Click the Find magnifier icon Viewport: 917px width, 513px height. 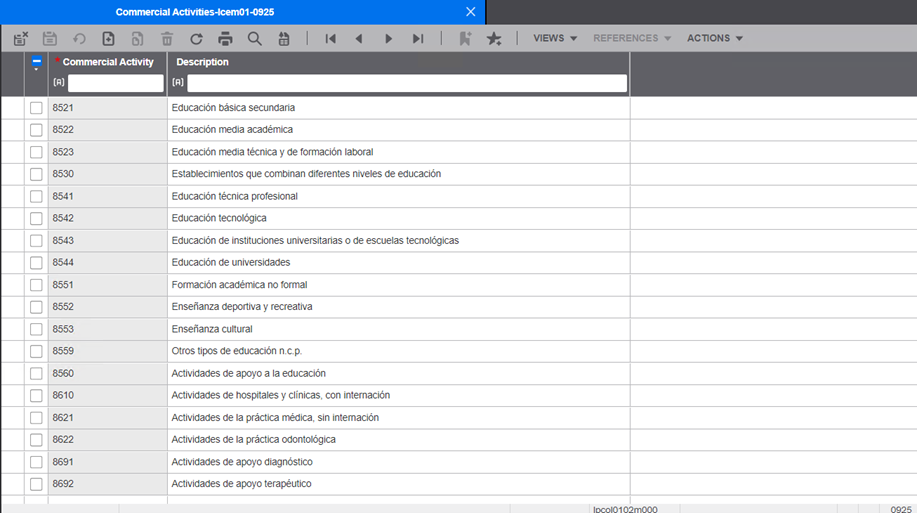(x=254, y=38)
